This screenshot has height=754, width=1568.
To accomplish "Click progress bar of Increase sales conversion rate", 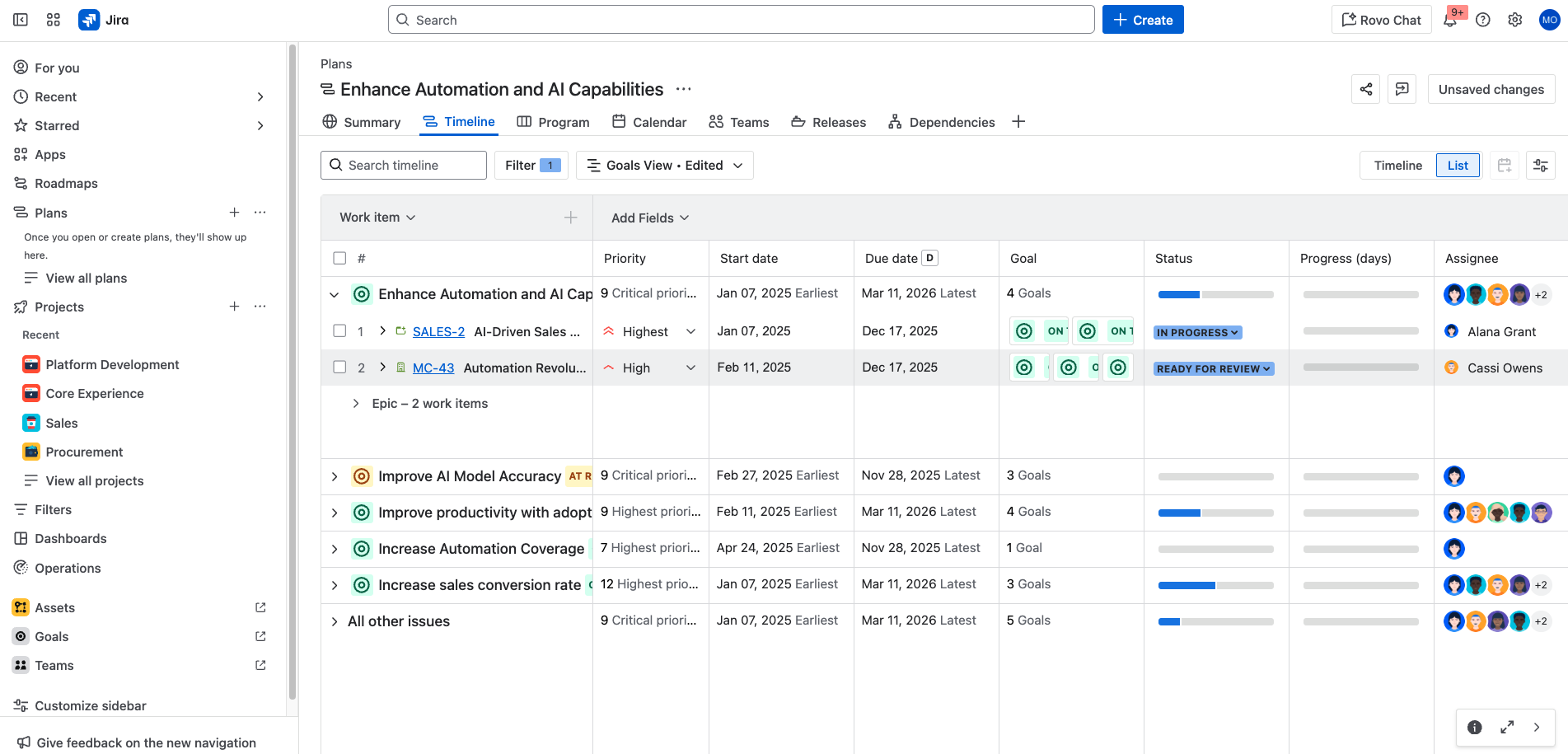I will (1215, 585).
